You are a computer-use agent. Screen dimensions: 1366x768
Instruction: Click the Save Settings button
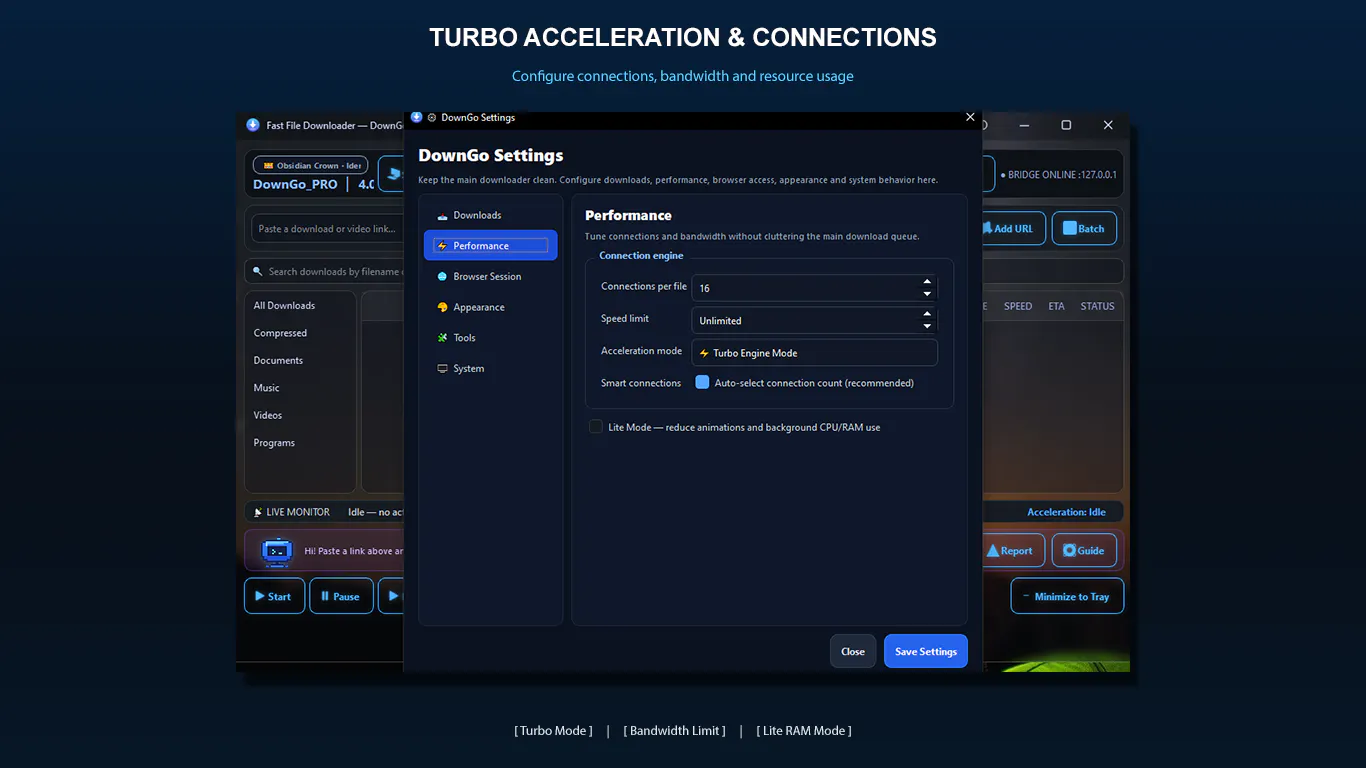pos(926,651)
